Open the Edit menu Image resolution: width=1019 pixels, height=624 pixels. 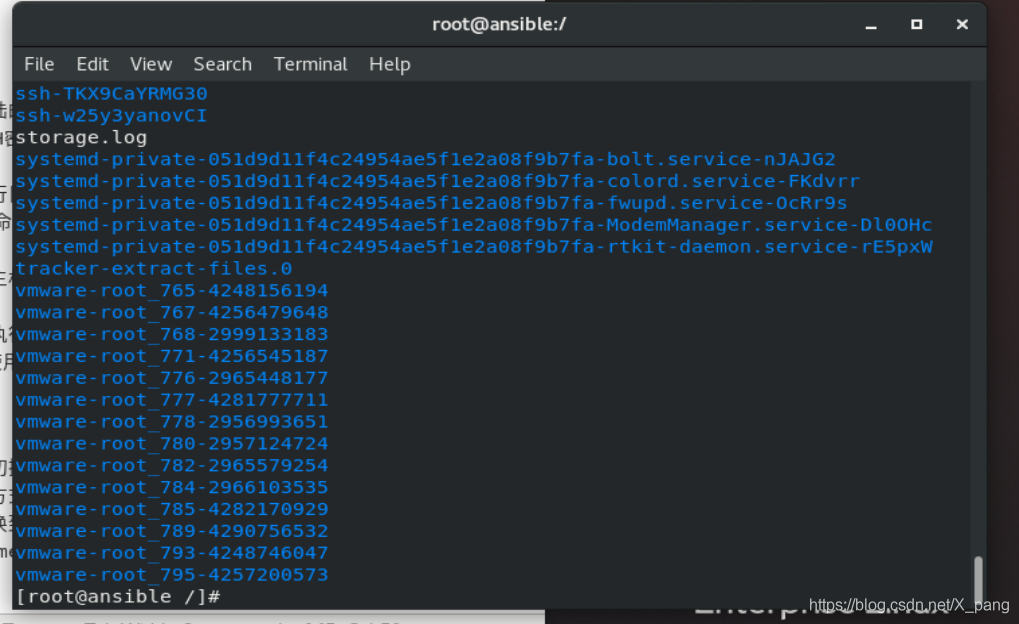[x=92, y=64]
